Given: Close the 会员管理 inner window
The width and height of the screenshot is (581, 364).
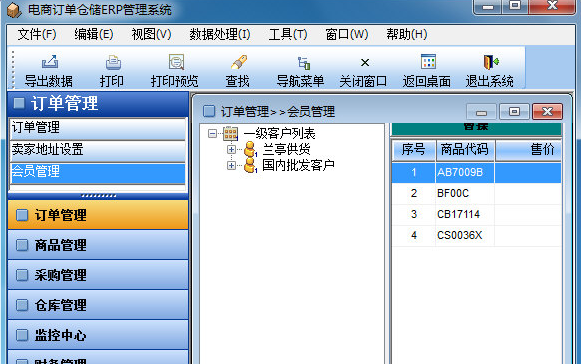Looking at the screenshot, I should pyautogui.click(x=547, y=111).
